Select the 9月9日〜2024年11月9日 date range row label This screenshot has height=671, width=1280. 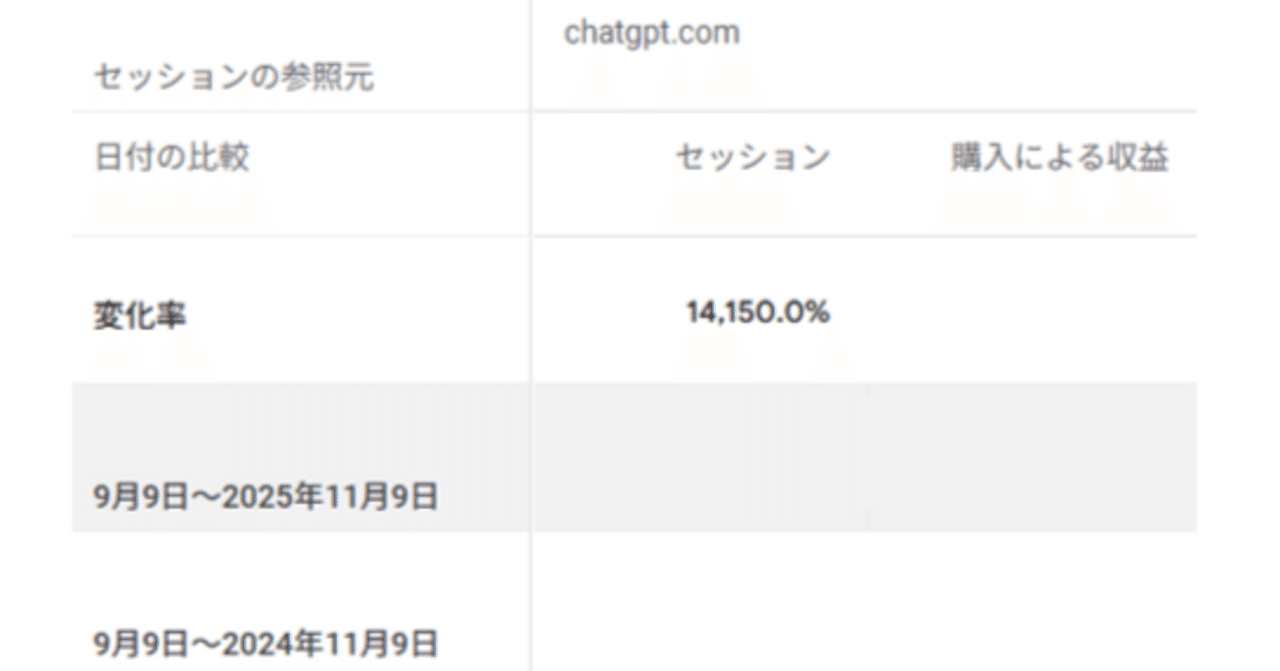click(266, 642)
